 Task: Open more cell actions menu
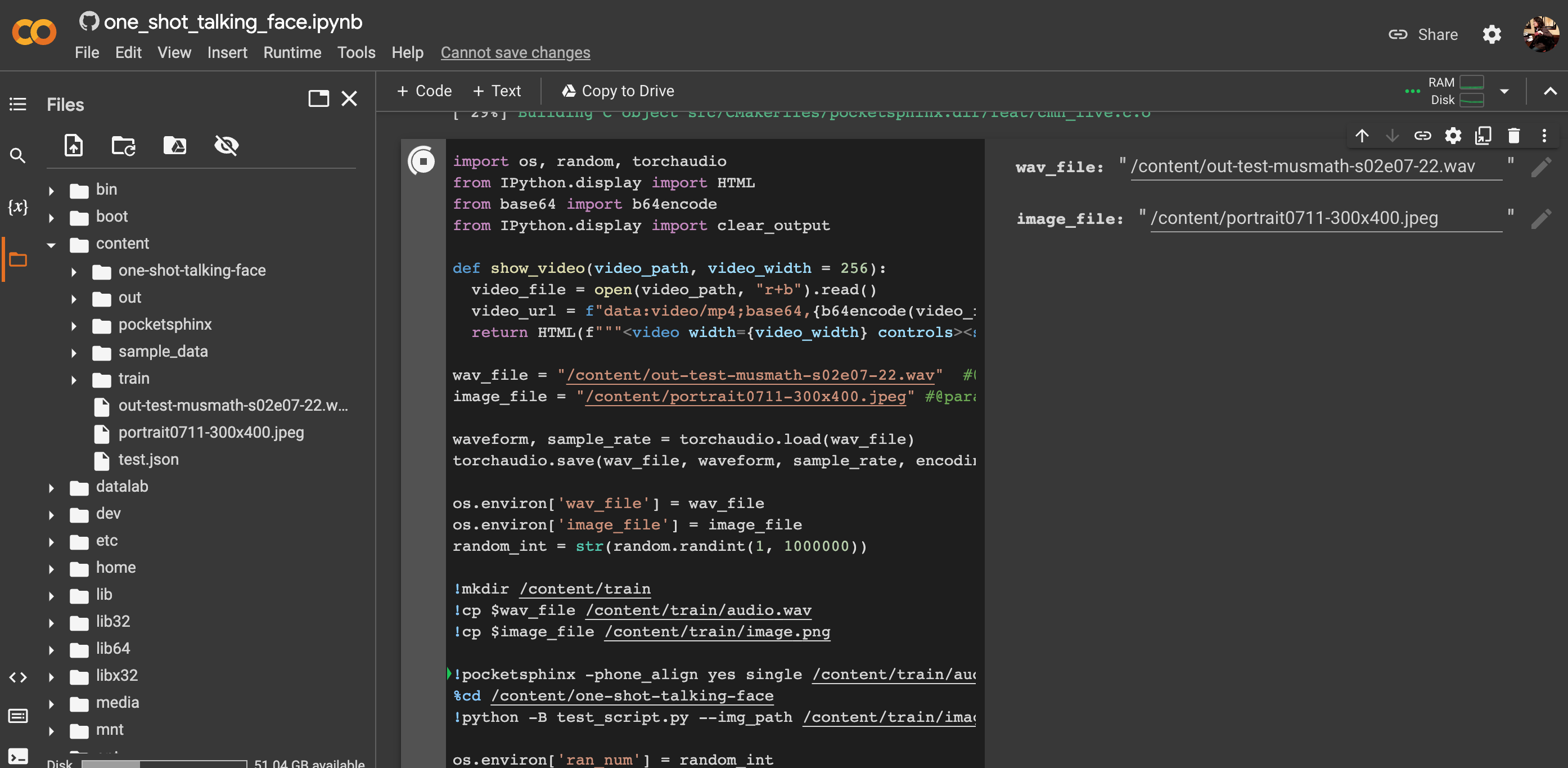[x=1544, y=135]
